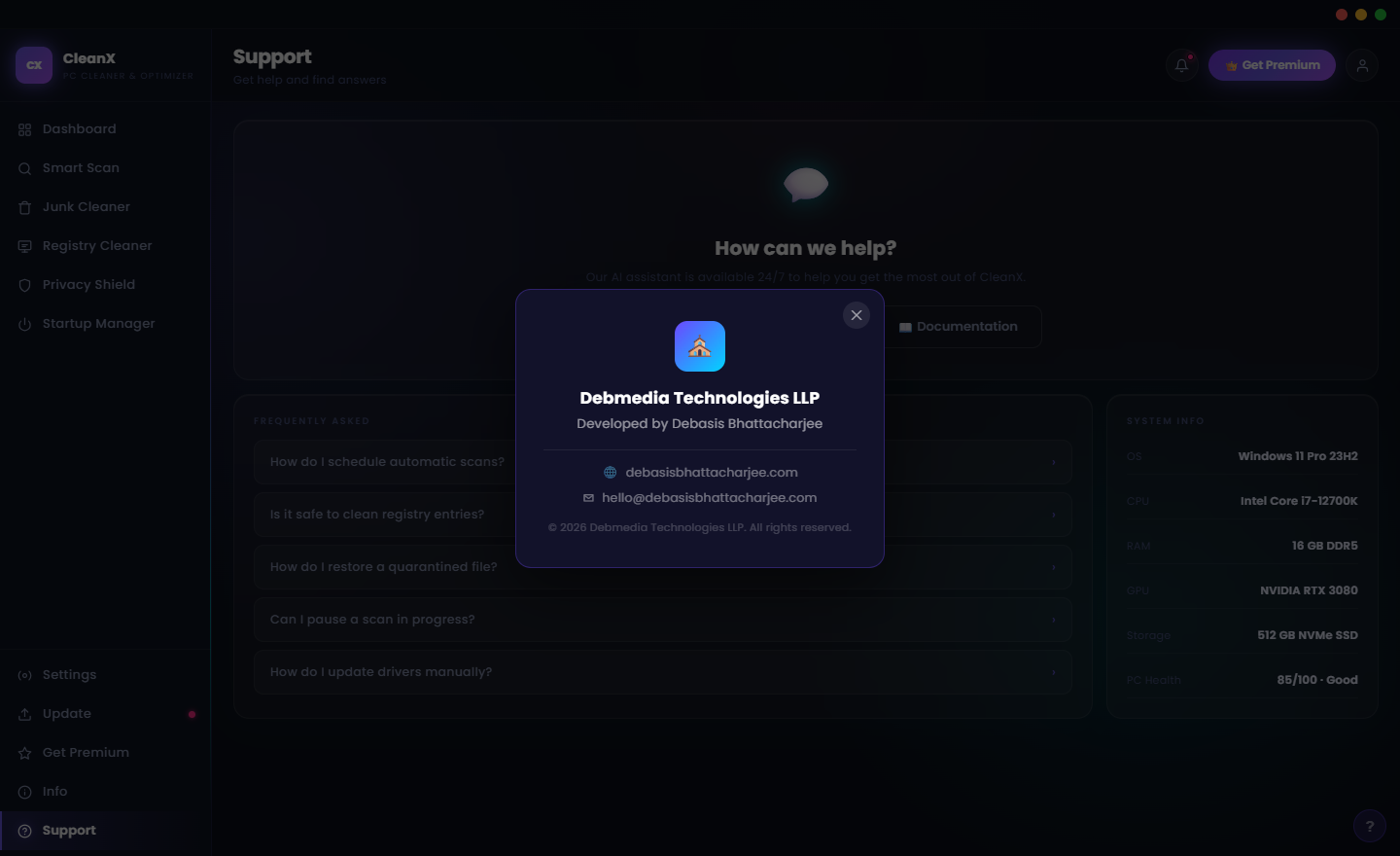Click the Junk Cleaner trash icon
The width and height of the screenshot is (1400, 856).
(x=25, y=207)
